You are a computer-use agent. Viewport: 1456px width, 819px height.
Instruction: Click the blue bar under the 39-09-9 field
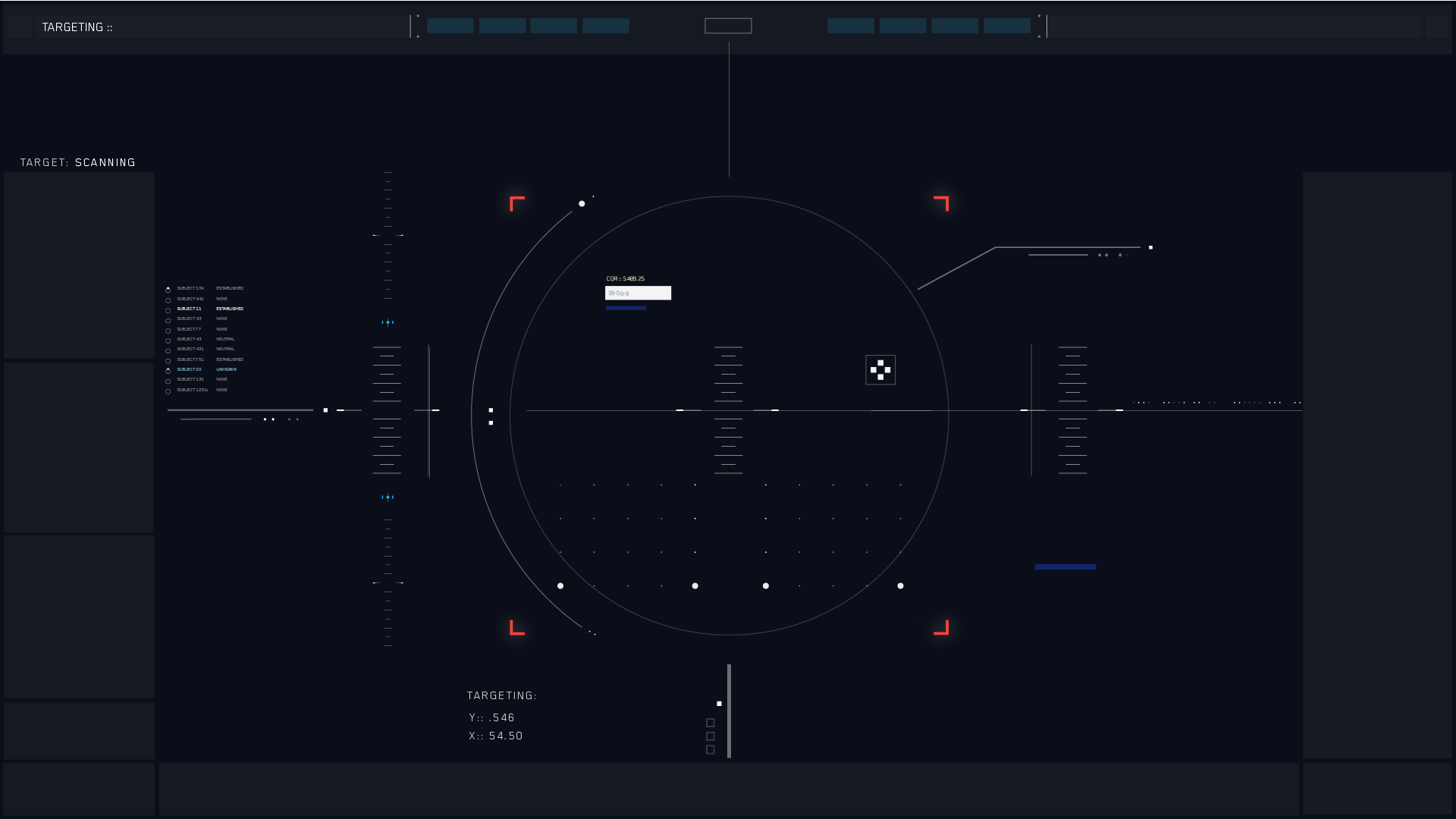pyautogui.click(x=626, y=308)
